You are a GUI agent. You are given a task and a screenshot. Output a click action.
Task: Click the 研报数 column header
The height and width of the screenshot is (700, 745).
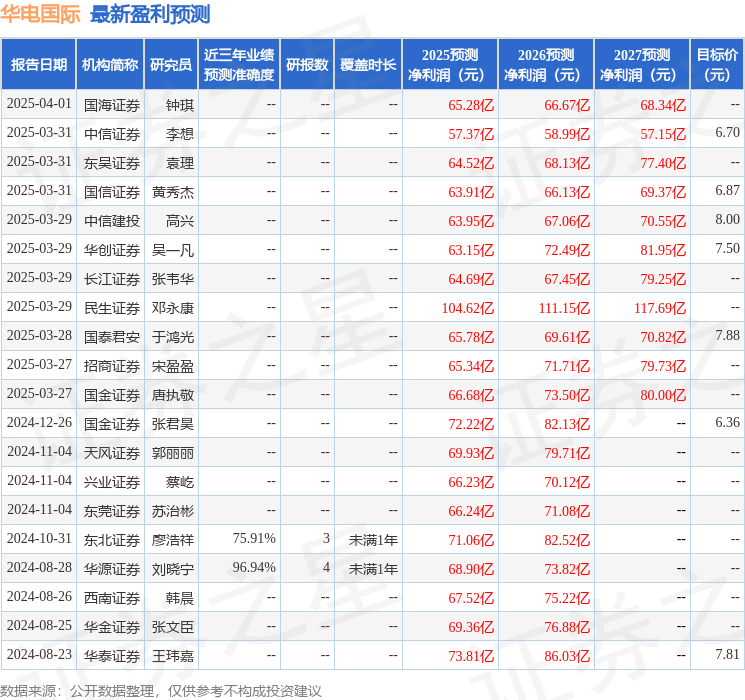point(307,65)
